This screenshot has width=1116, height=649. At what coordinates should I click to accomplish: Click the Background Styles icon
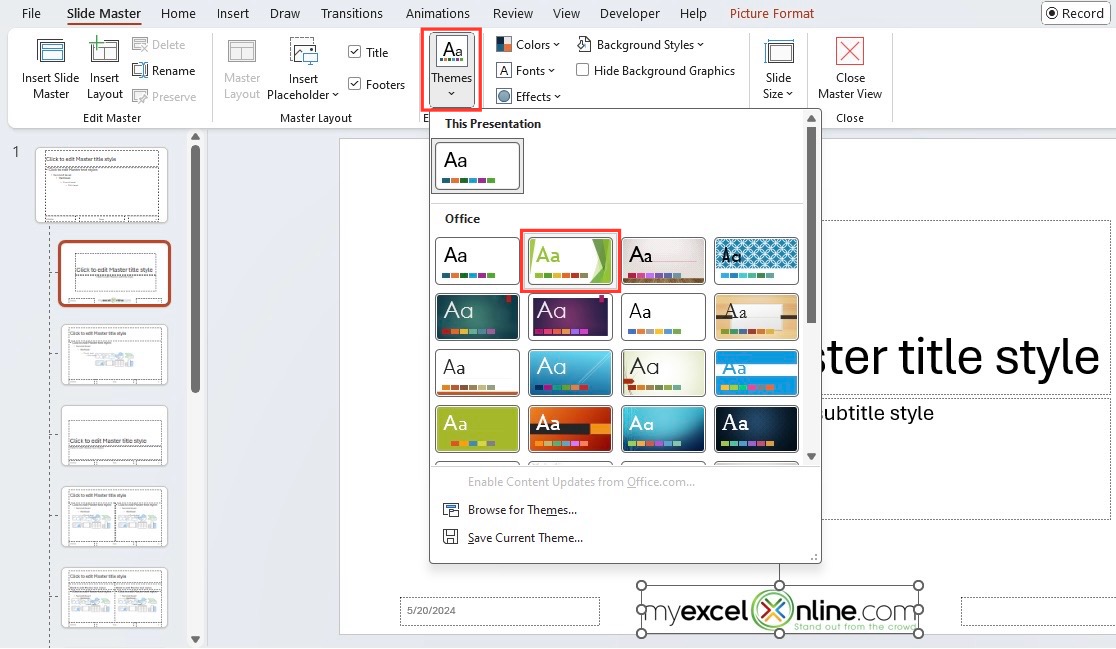click(x=584, y=44)
